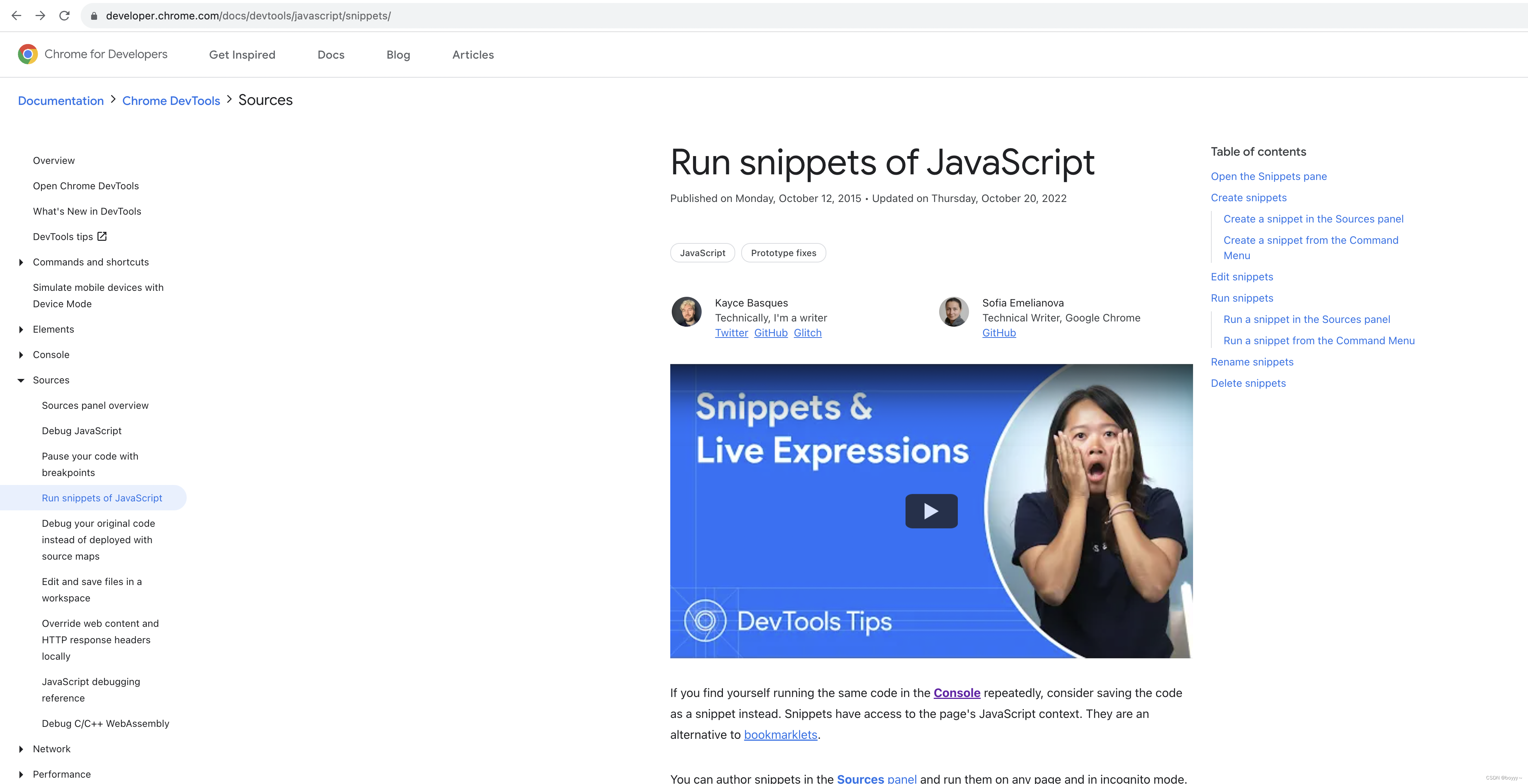Expand the Elements sidebar section
The width and height of the screenshot is (1528, 784).
click(21, 330)
